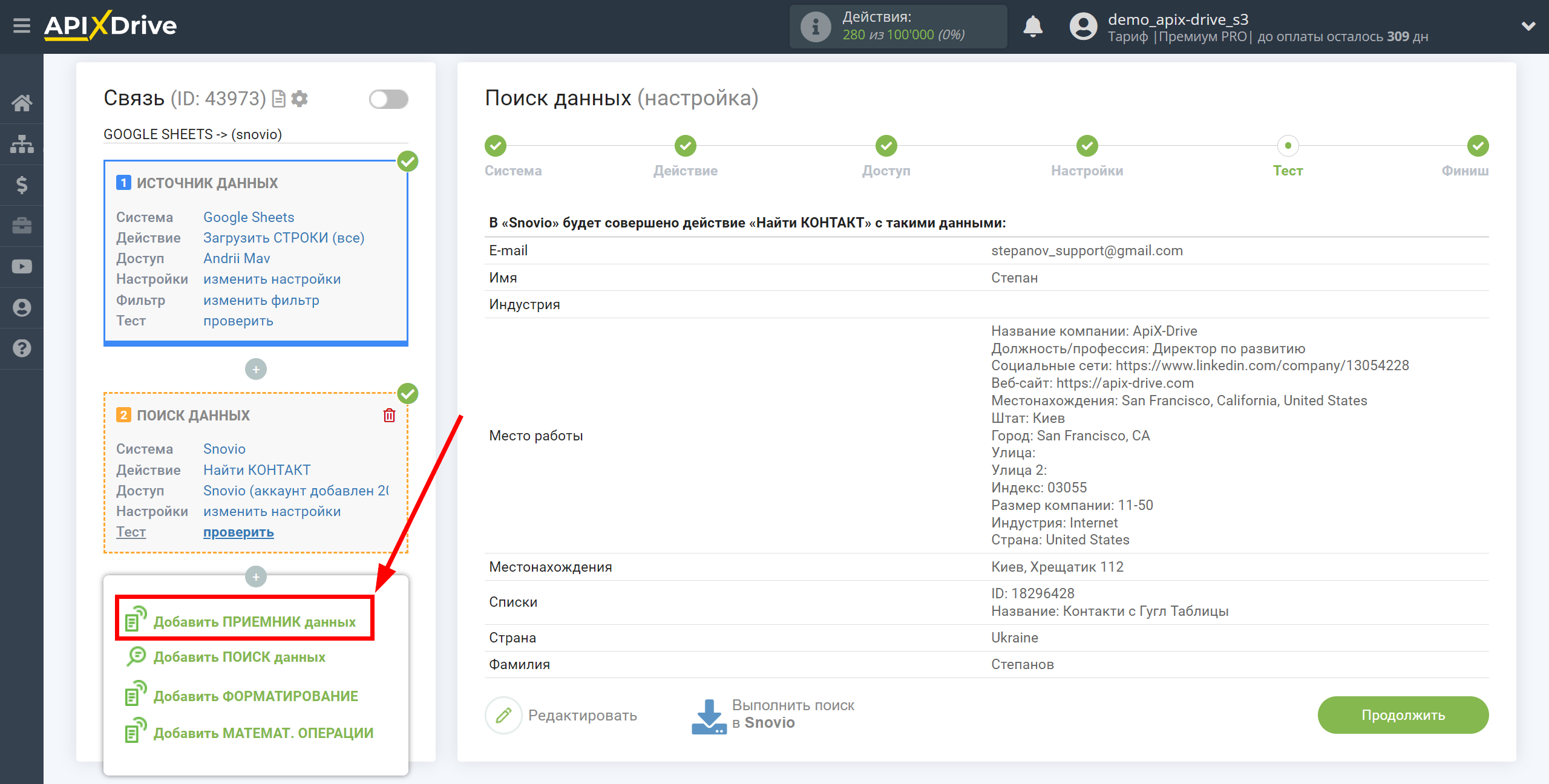The height and width of the screenshot is (784, 1549).
Task: Expand the account dropdown chevron
Action: pos(1528,27)
